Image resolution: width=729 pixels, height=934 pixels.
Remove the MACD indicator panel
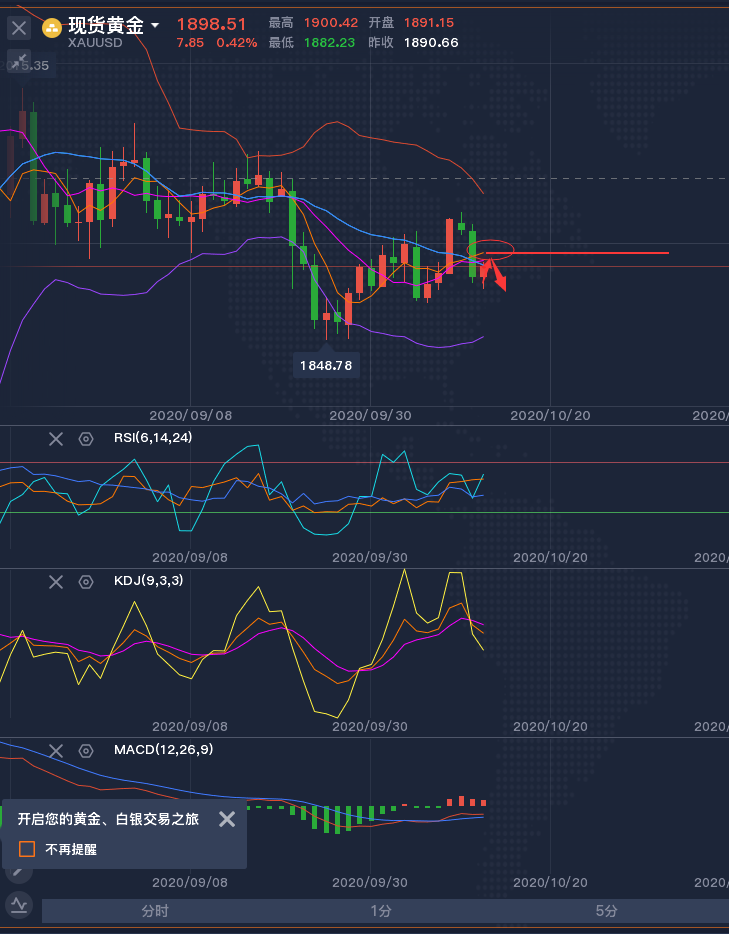(56, 750)
